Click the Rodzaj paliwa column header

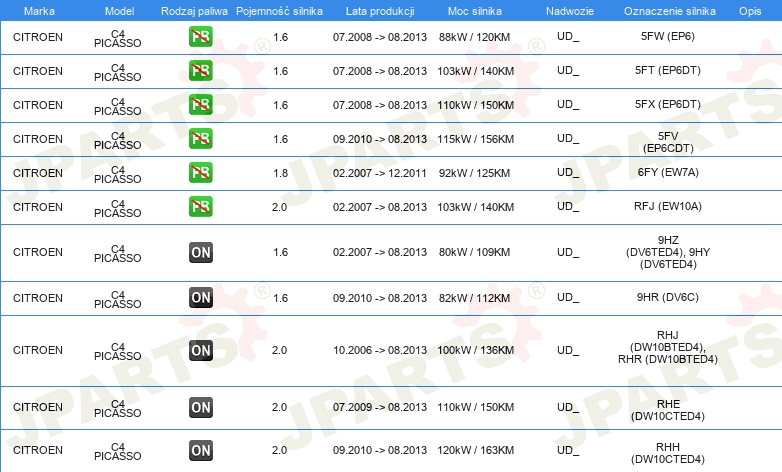[x=195, y=11]
